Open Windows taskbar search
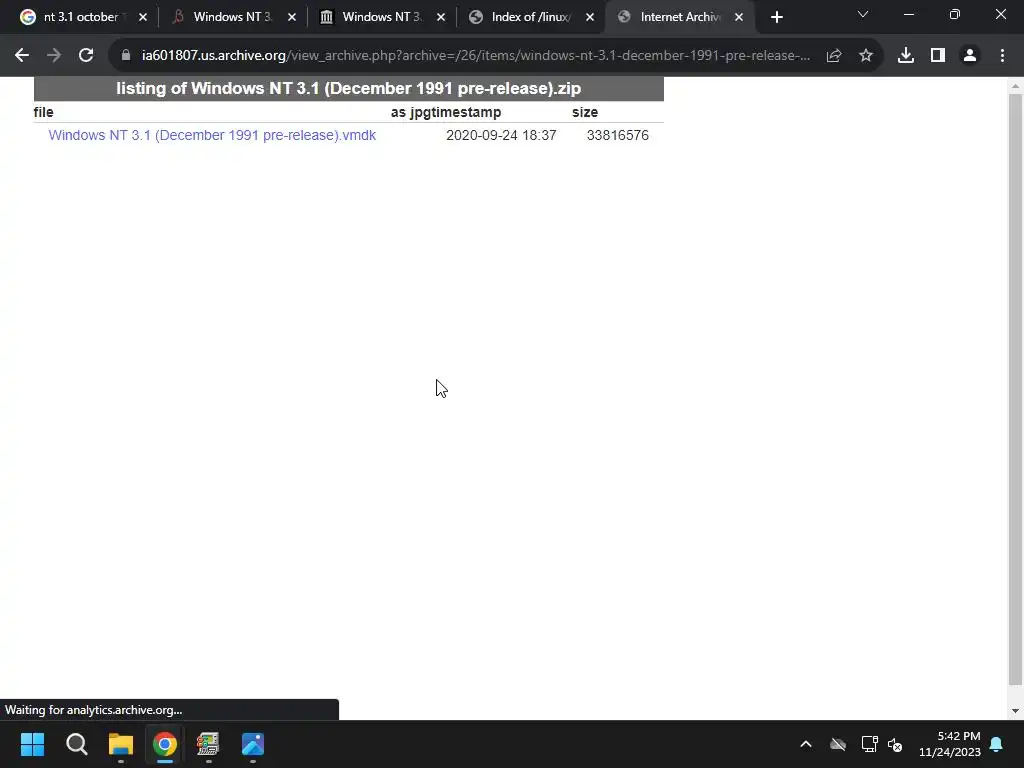This screenshot has height=768, width=1024. point(76,744)
